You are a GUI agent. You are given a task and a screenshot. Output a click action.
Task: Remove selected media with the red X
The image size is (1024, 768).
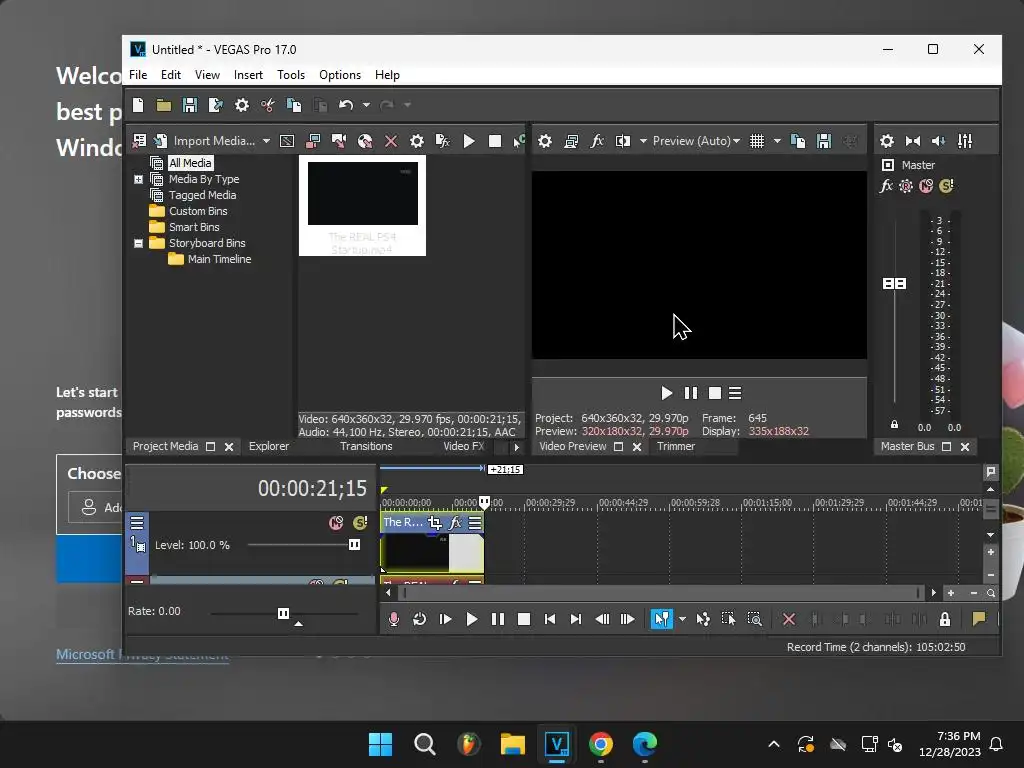point(391,141)
